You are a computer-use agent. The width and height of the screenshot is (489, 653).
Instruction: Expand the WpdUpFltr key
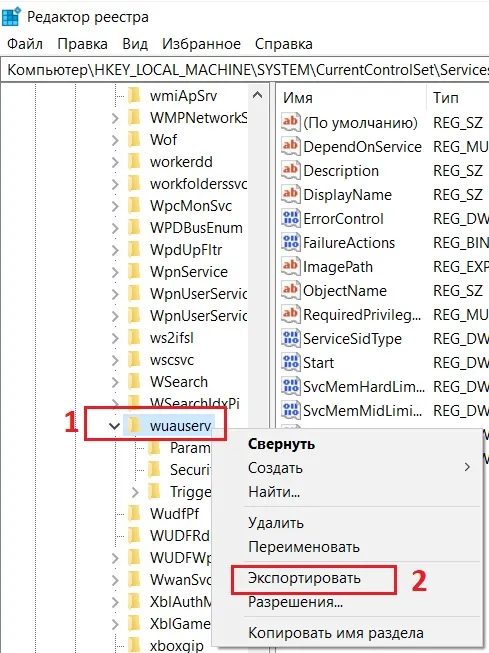(x=115, y=250)
